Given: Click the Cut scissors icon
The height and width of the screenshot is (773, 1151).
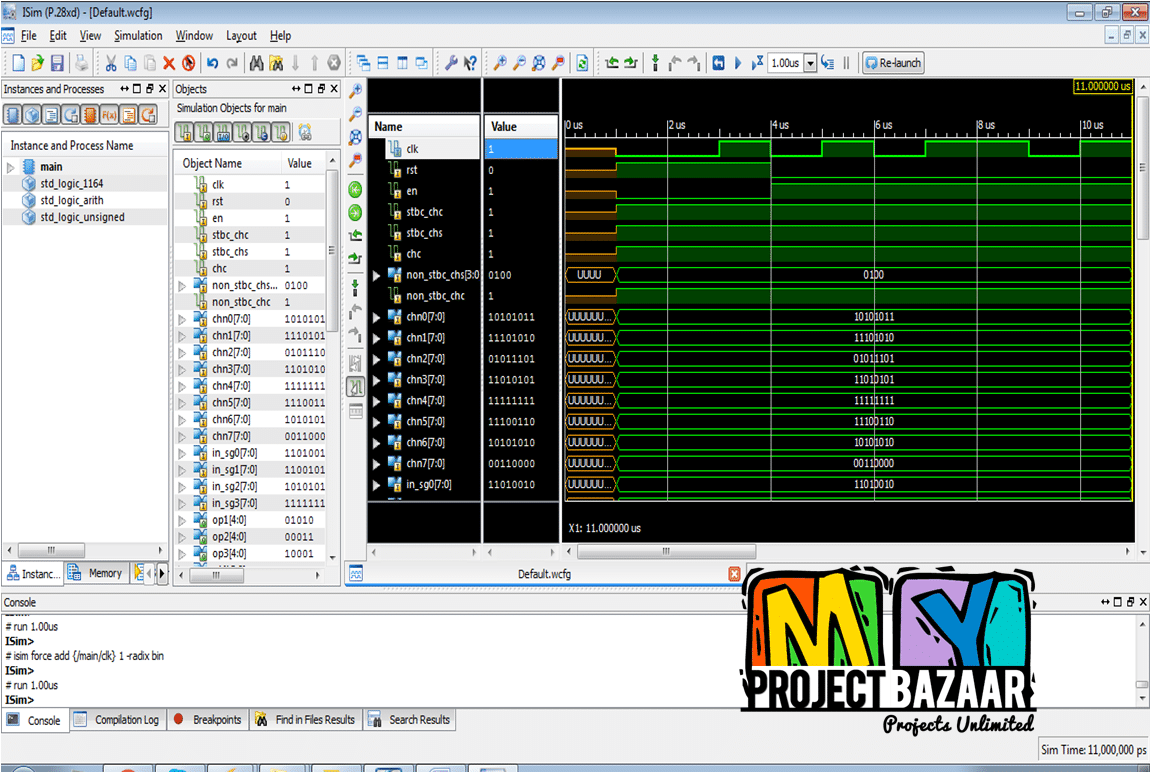Looking at the screenshot, I should 111,63.
